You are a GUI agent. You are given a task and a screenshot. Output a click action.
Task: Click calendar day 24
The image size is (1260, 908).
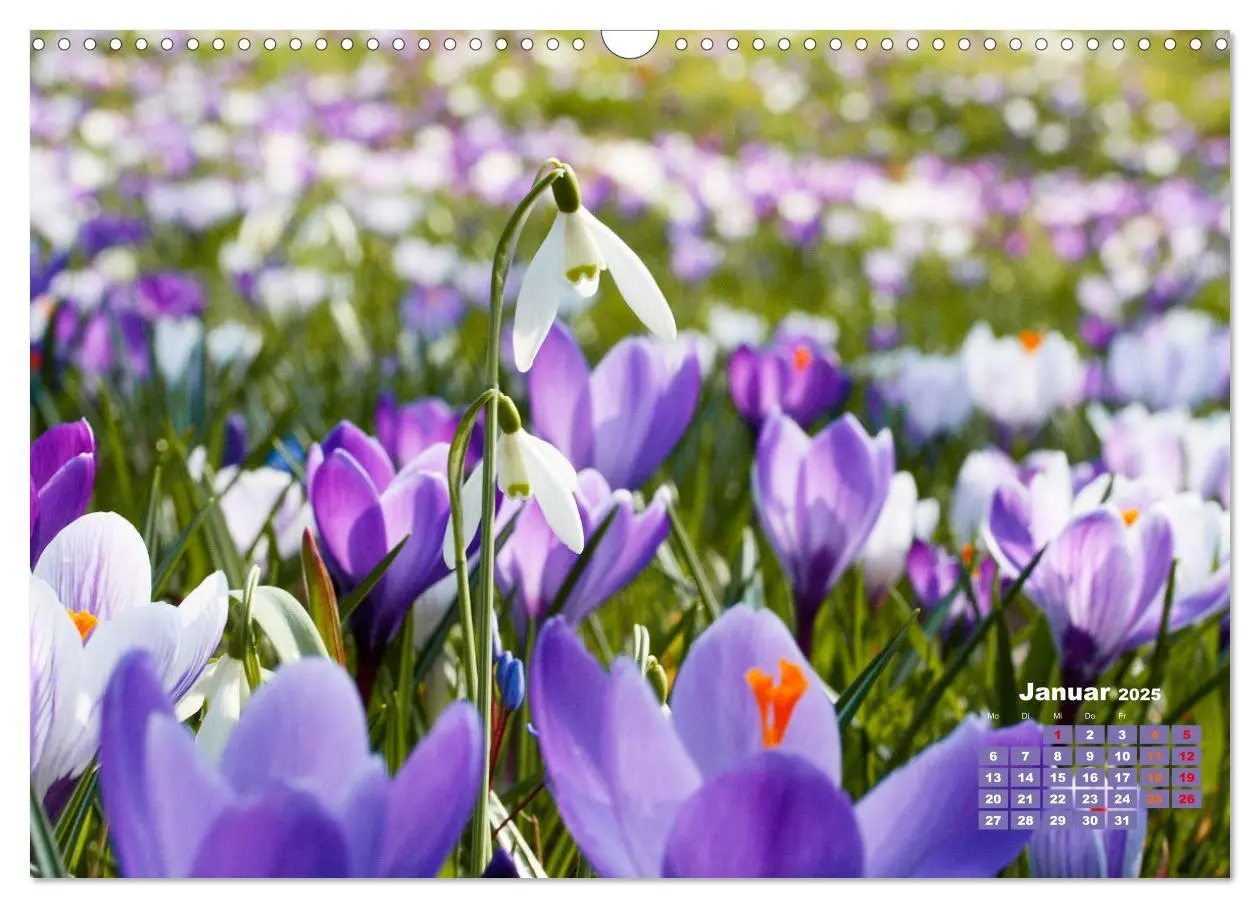pos(1122,798)
